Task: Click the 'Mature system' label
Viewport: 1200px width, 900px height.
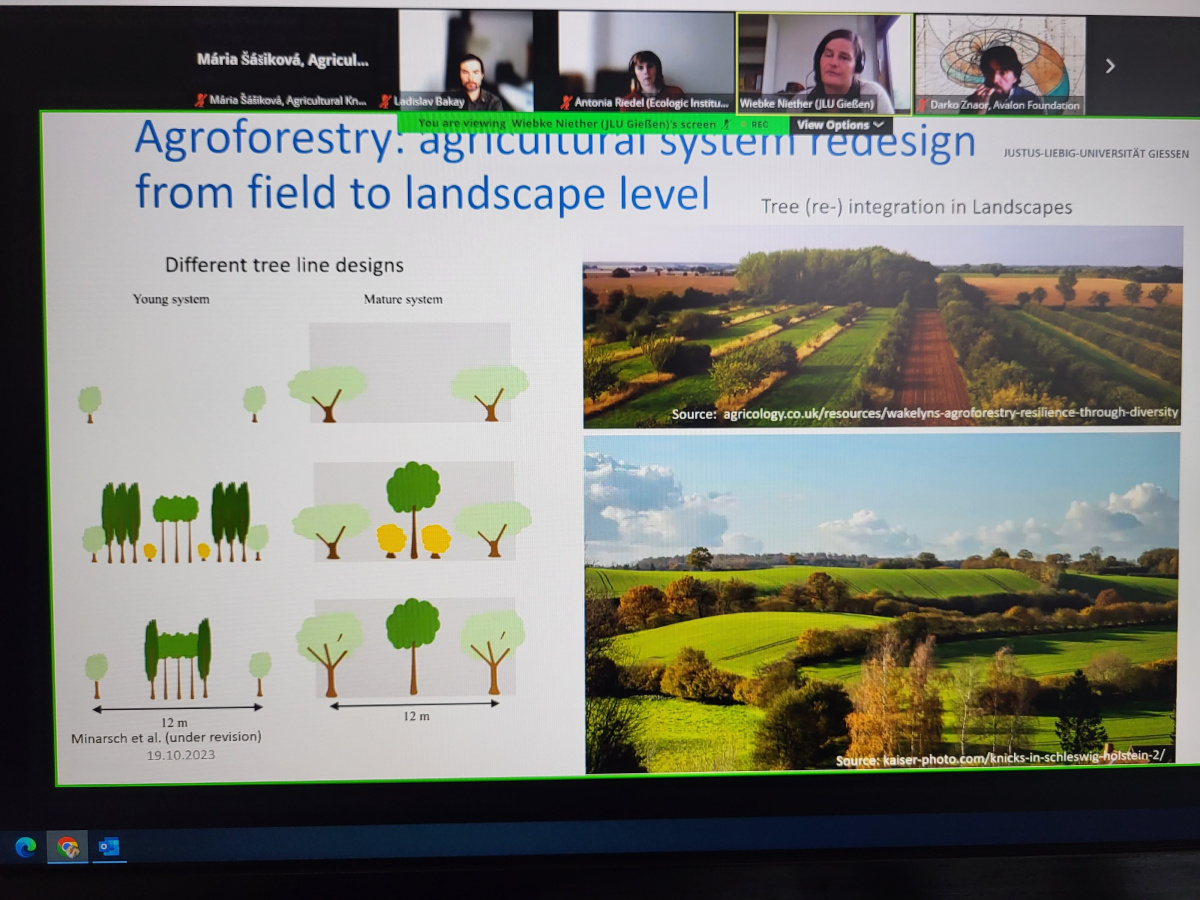Action: pos(402,299)
